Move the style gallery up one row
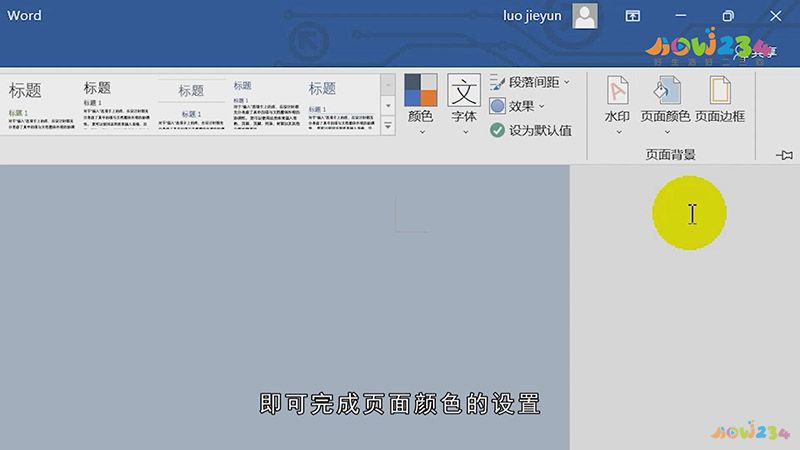 pos(388,84)
